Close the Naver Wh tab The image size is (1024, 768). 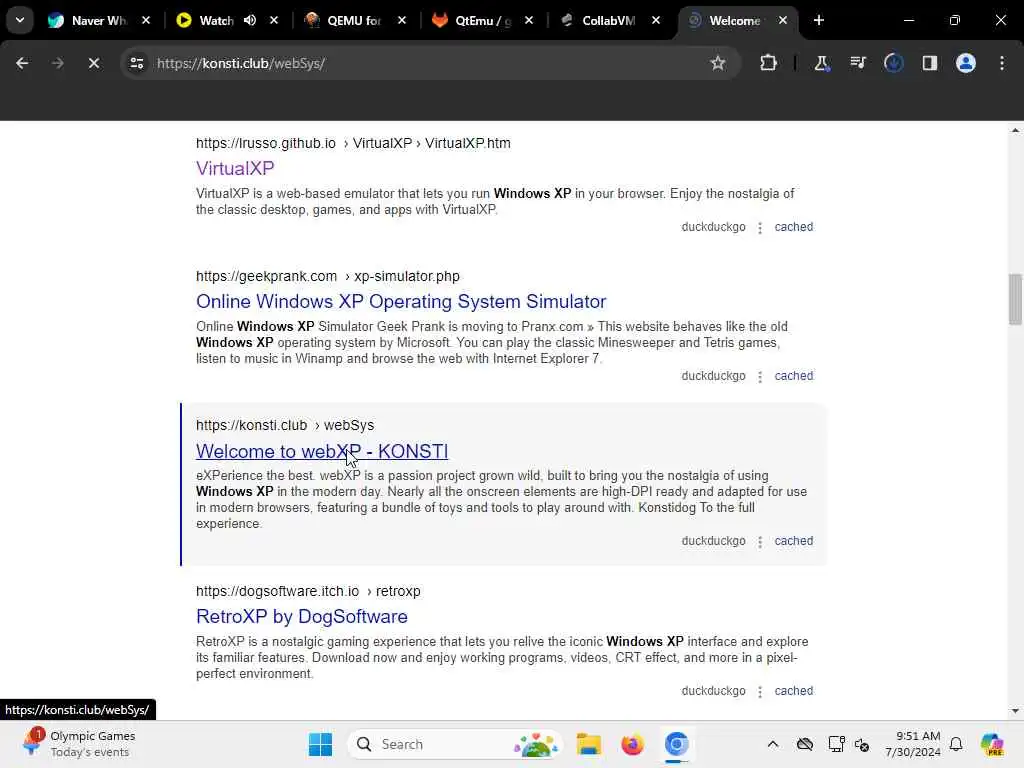pos(146,20)
